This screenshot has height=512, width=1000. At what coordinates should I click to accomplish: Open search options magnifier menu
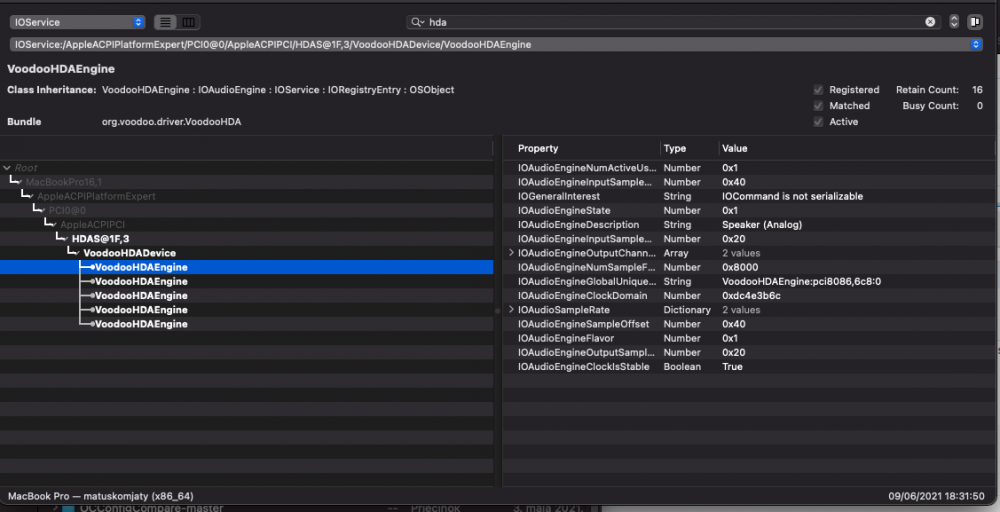point(418,22)
